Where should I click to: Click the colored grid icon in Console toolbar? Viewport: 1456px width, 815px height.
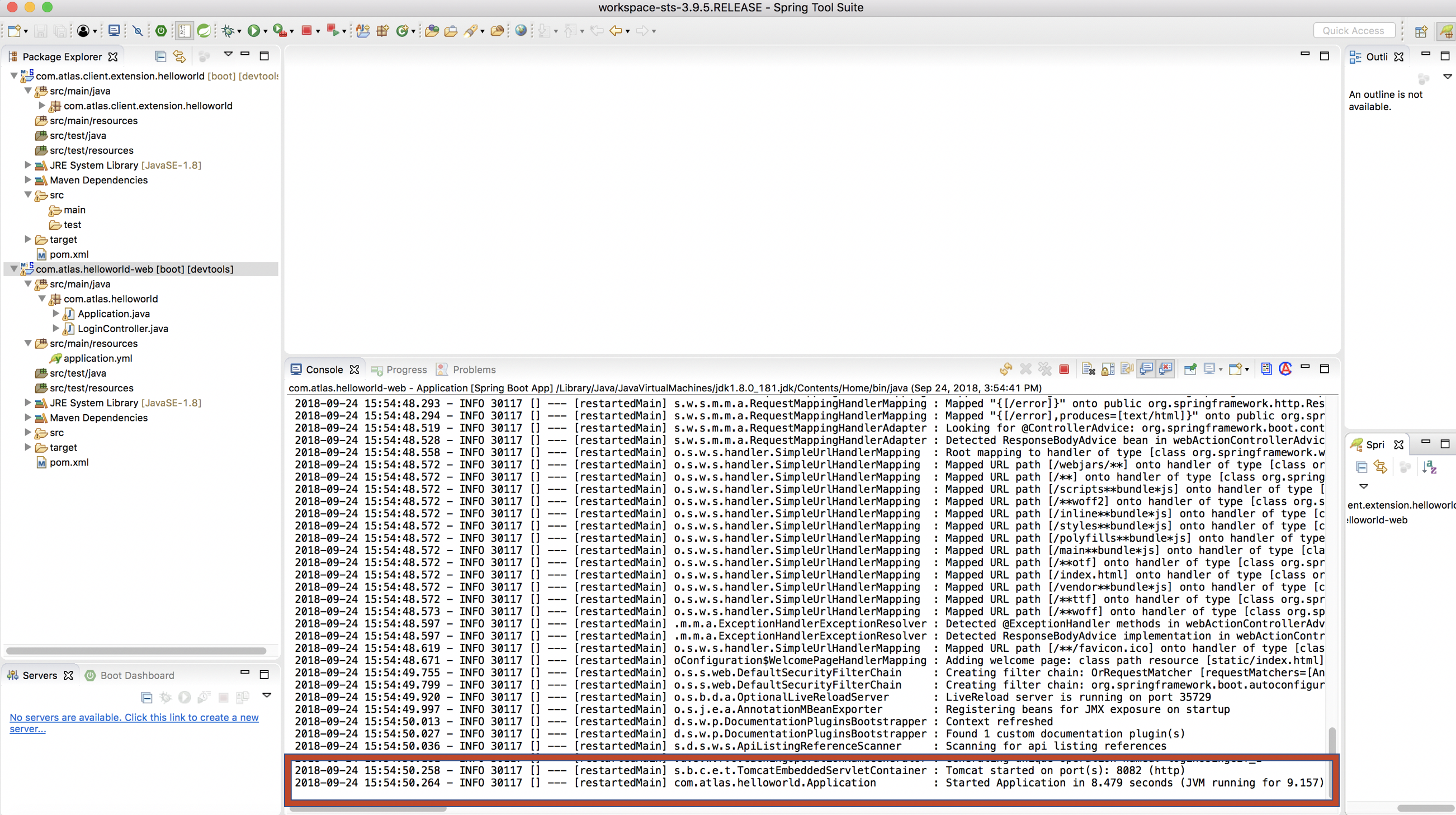point(1266,369)
